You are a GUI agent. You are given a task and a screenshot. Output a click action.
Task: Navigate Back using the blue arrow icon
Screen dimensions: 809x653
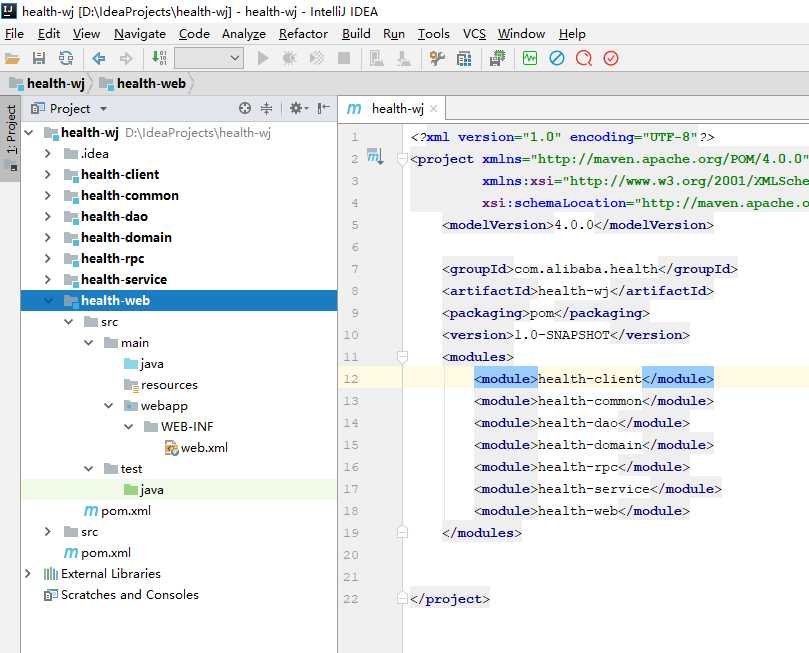99,58
